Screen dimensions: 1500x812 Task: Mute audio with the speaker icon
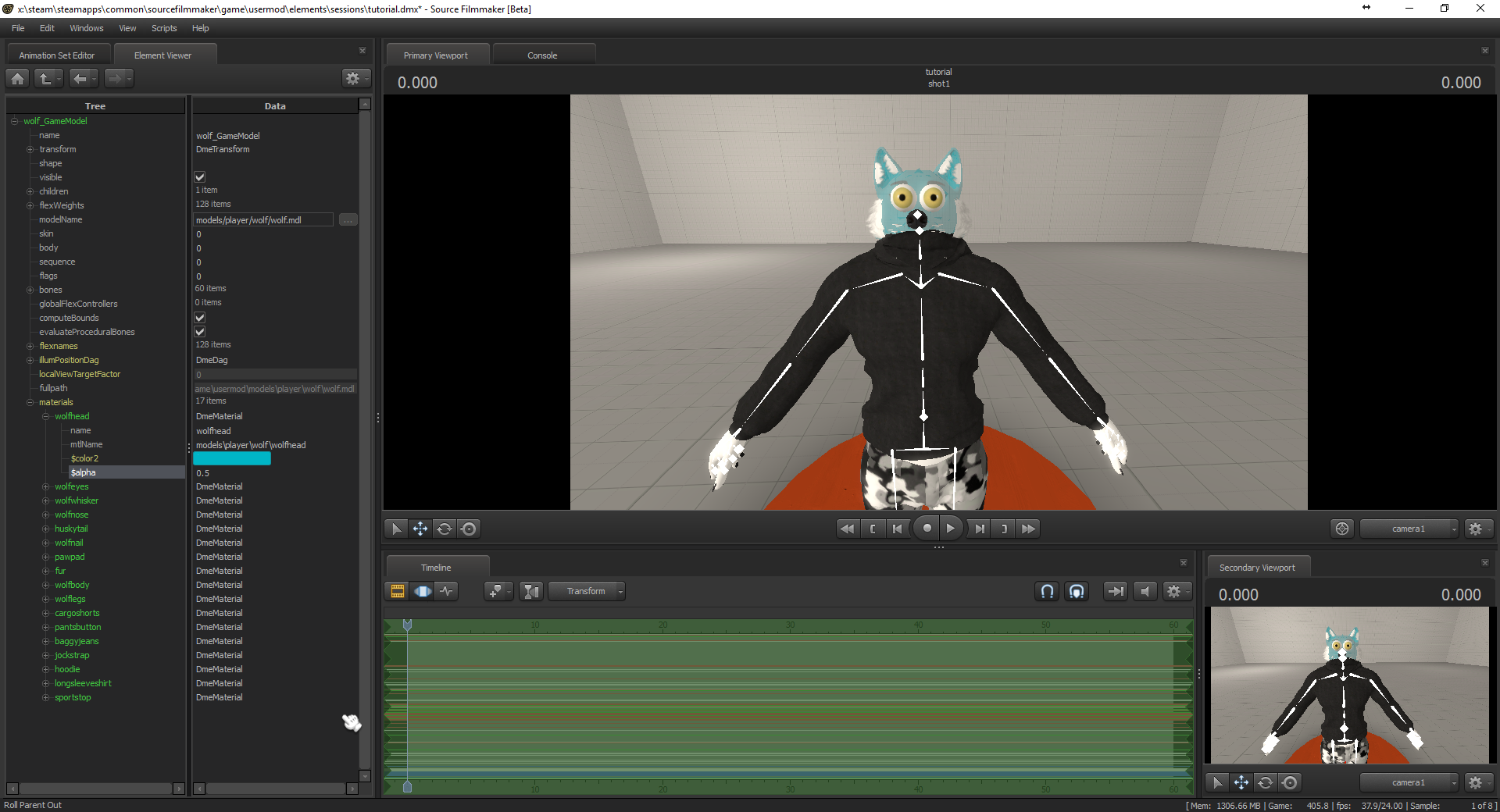coord(1145,591)
